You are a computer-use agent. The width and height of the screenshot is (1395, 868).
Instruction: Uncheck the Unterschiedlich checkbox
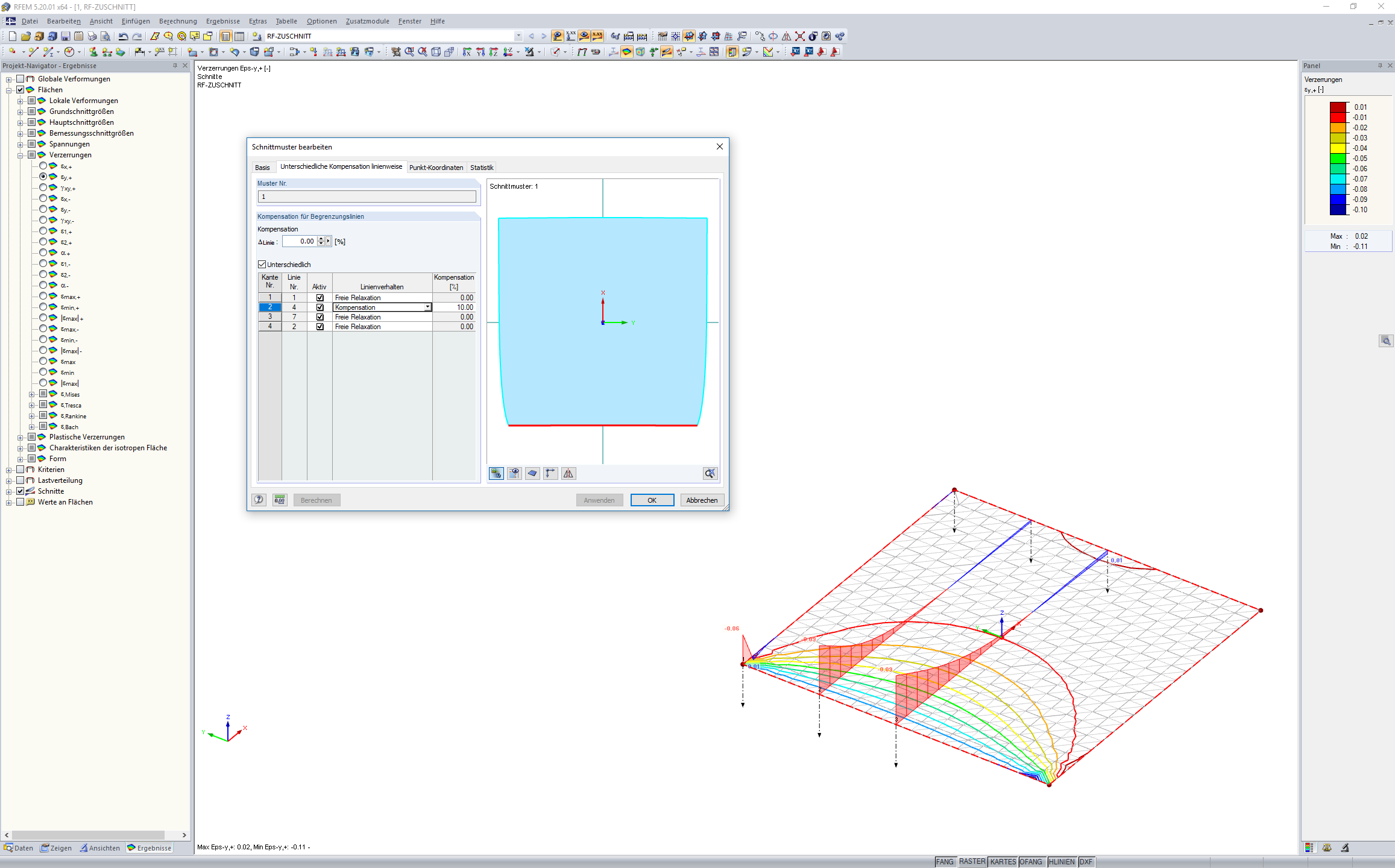[262, 265]
